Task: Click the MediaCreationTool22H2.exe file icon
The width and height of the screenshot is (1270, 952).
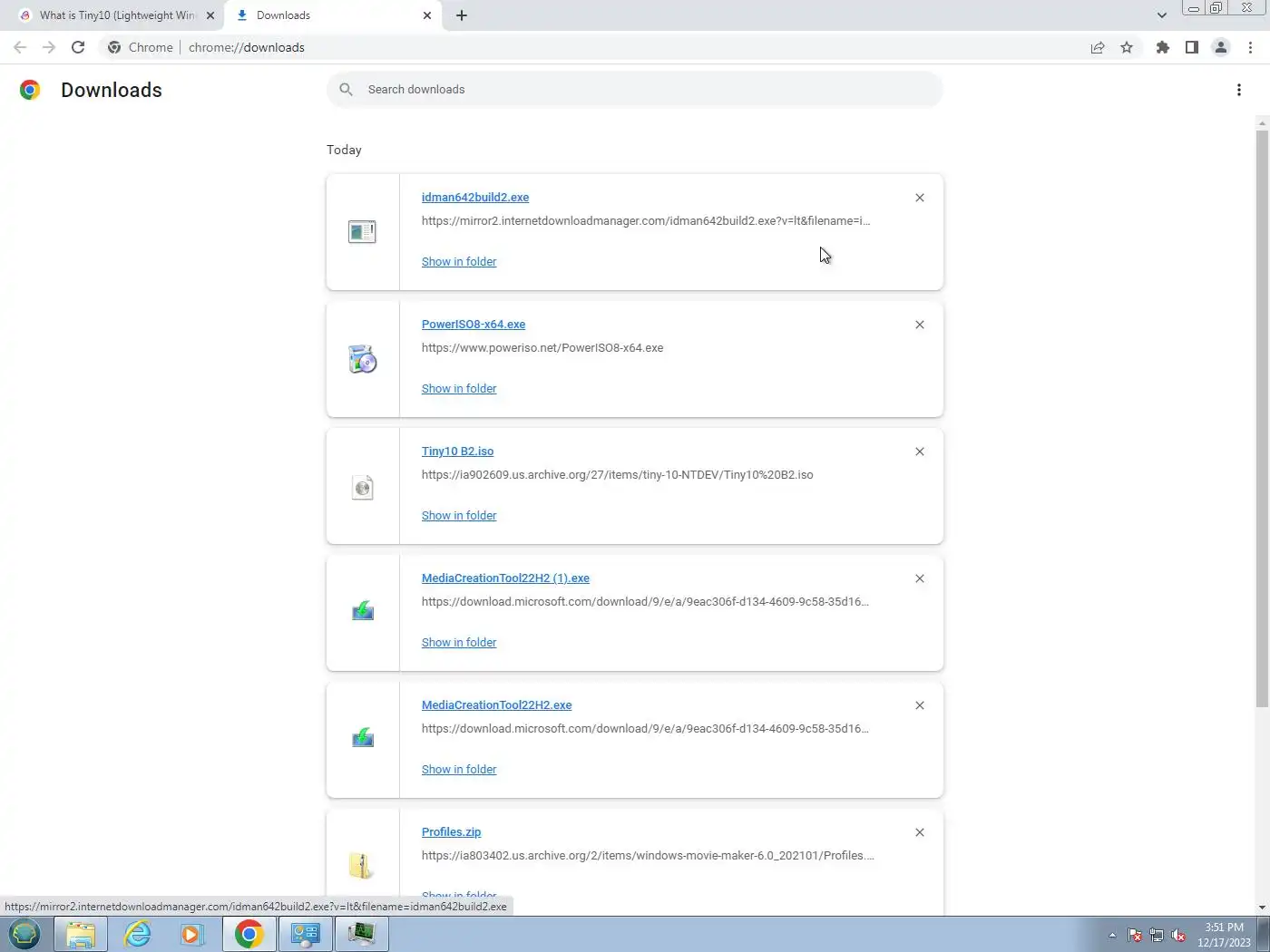Action: (363, 737)
